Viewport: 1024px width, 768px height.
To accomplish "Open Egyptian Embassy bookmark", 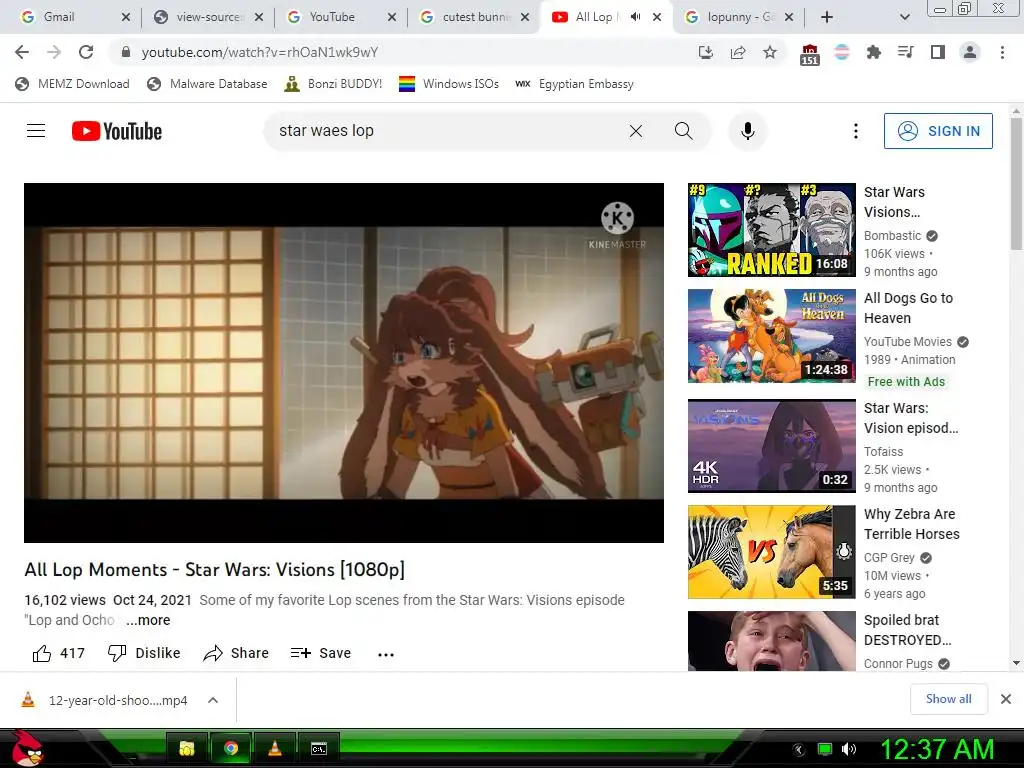I will click(574, 84).
